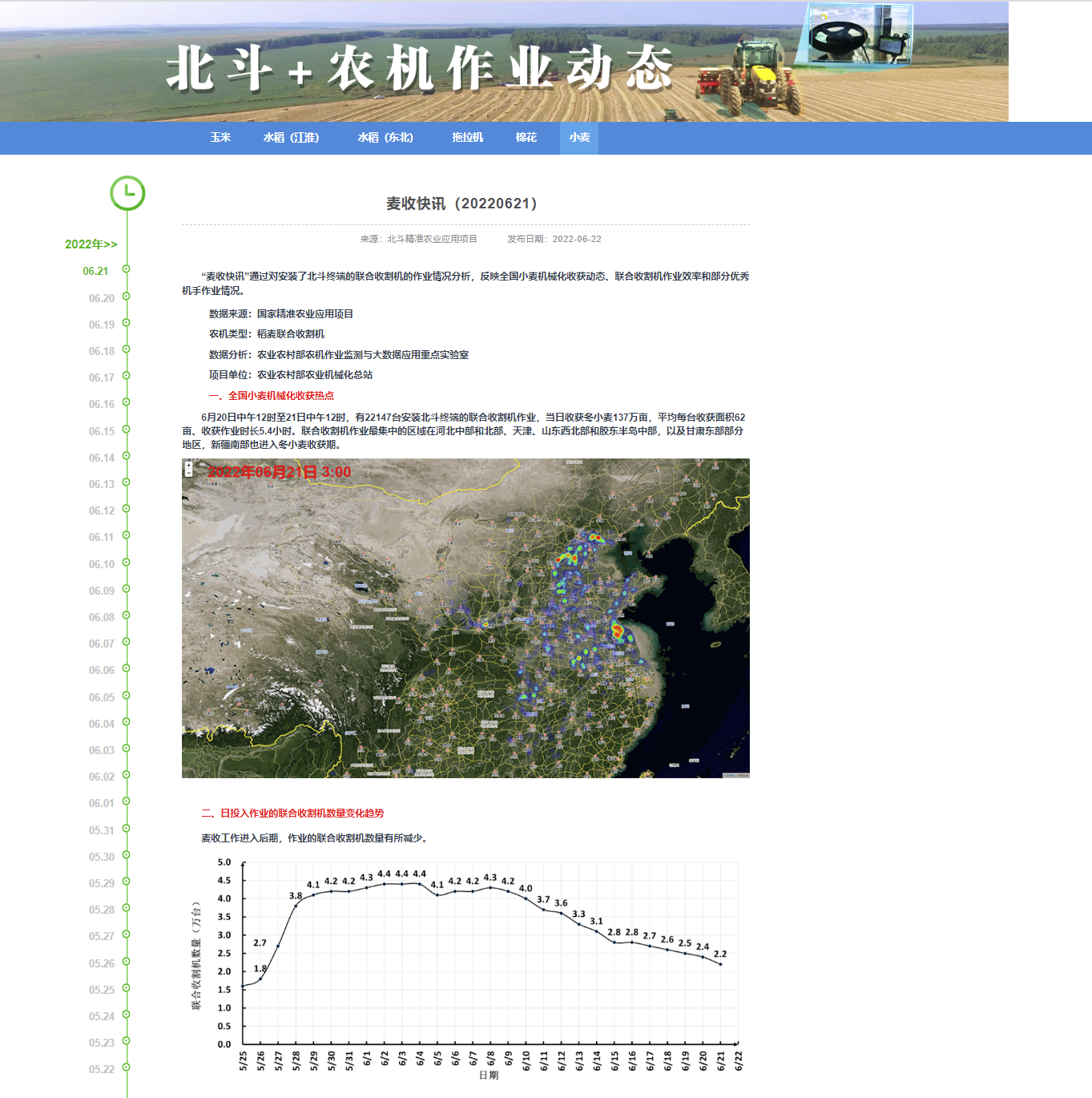
Task: Go to the 06.18 date entry
Action: point(102,351)
